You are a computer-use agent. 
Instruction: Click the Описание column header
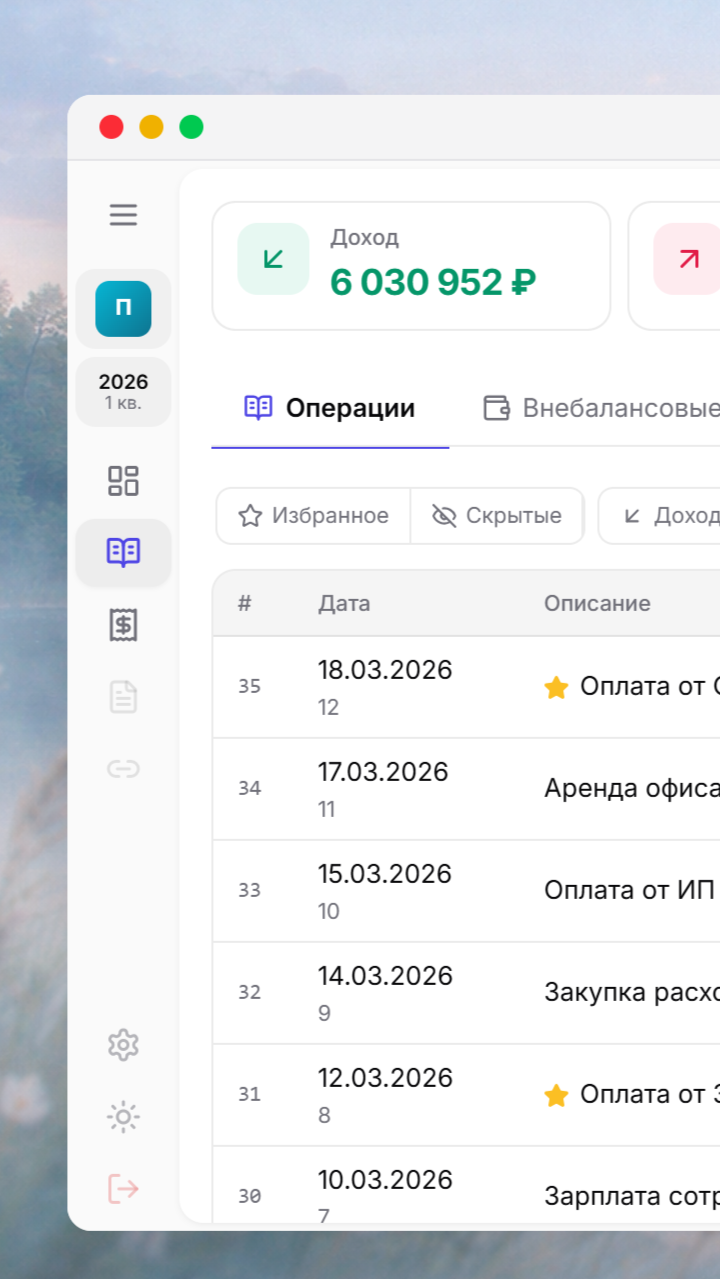597,603
